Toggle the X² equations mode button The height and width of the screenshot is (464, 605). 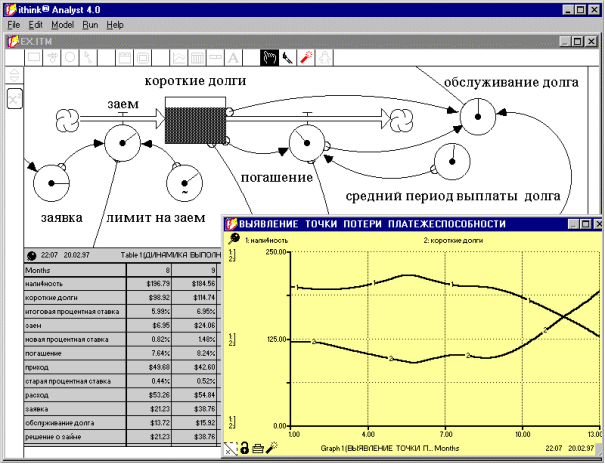tap(14, 99)
